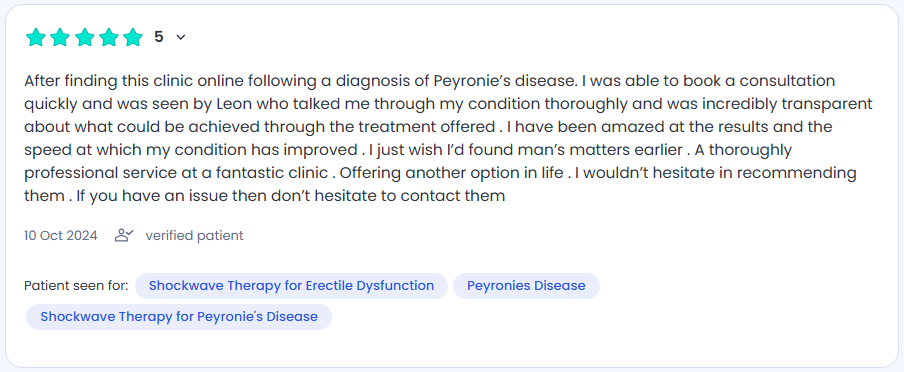
Task: Open Shockwave Therapy for Erectile Dysfunction tag
Action: [291, 285]
